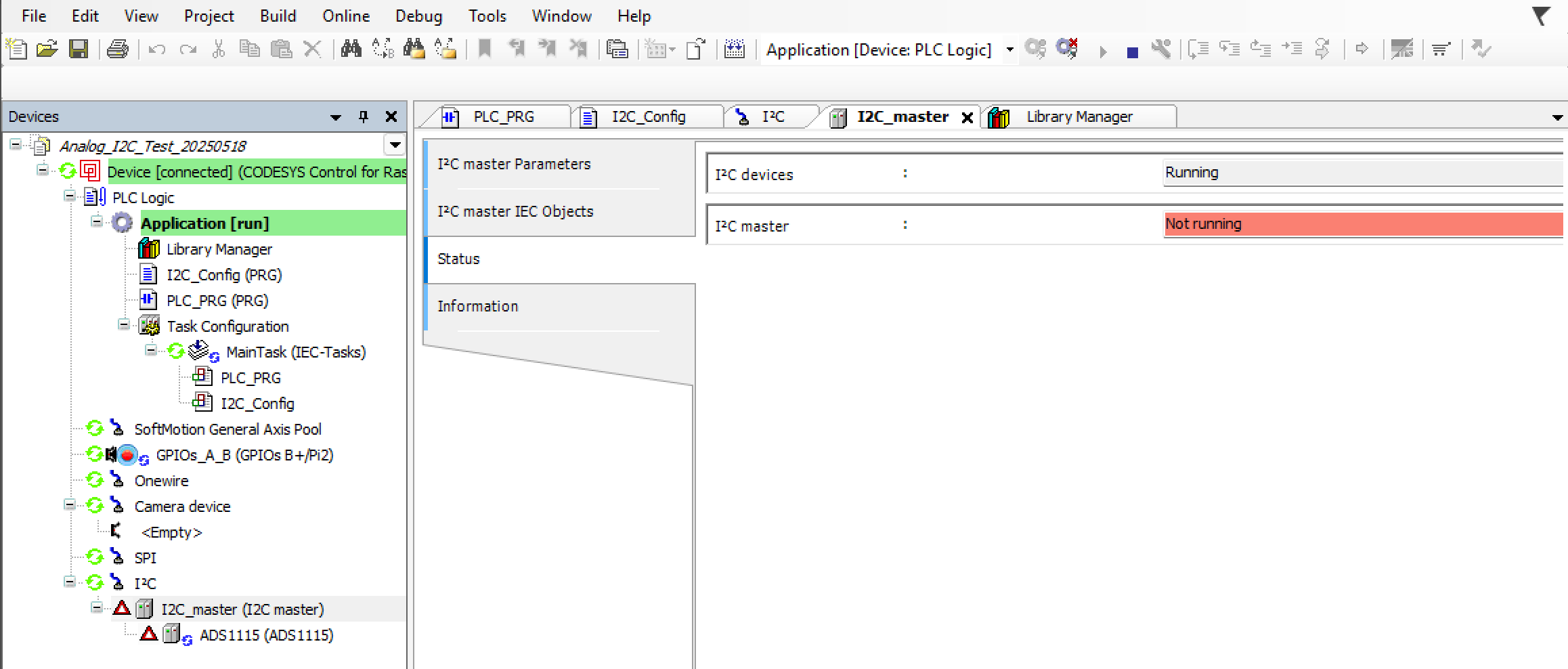Click the Open Project folder icon
The width and height of the screenshot is (1568, 669).
47,49
